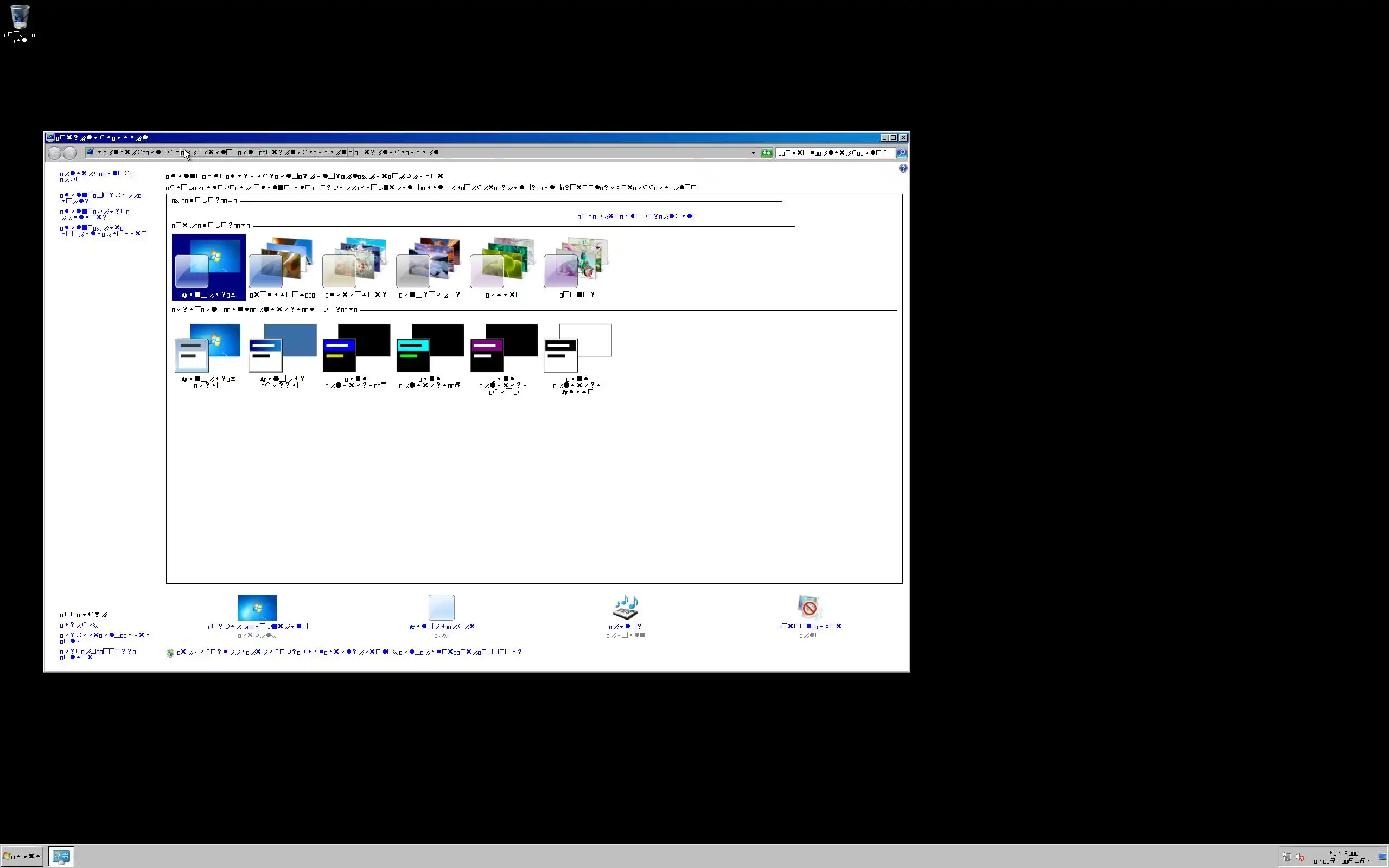
Task: Expand the arrow right after the address bar icon
Action: [x=99, y=152]
